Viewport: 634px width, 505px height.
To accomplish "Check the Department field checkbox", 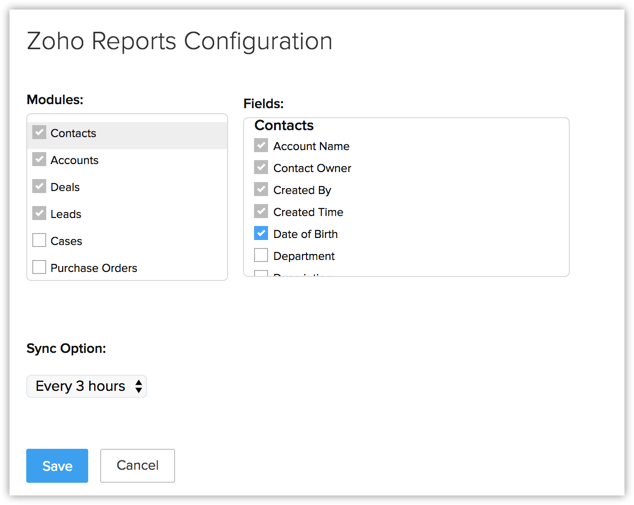I will 261,256.
